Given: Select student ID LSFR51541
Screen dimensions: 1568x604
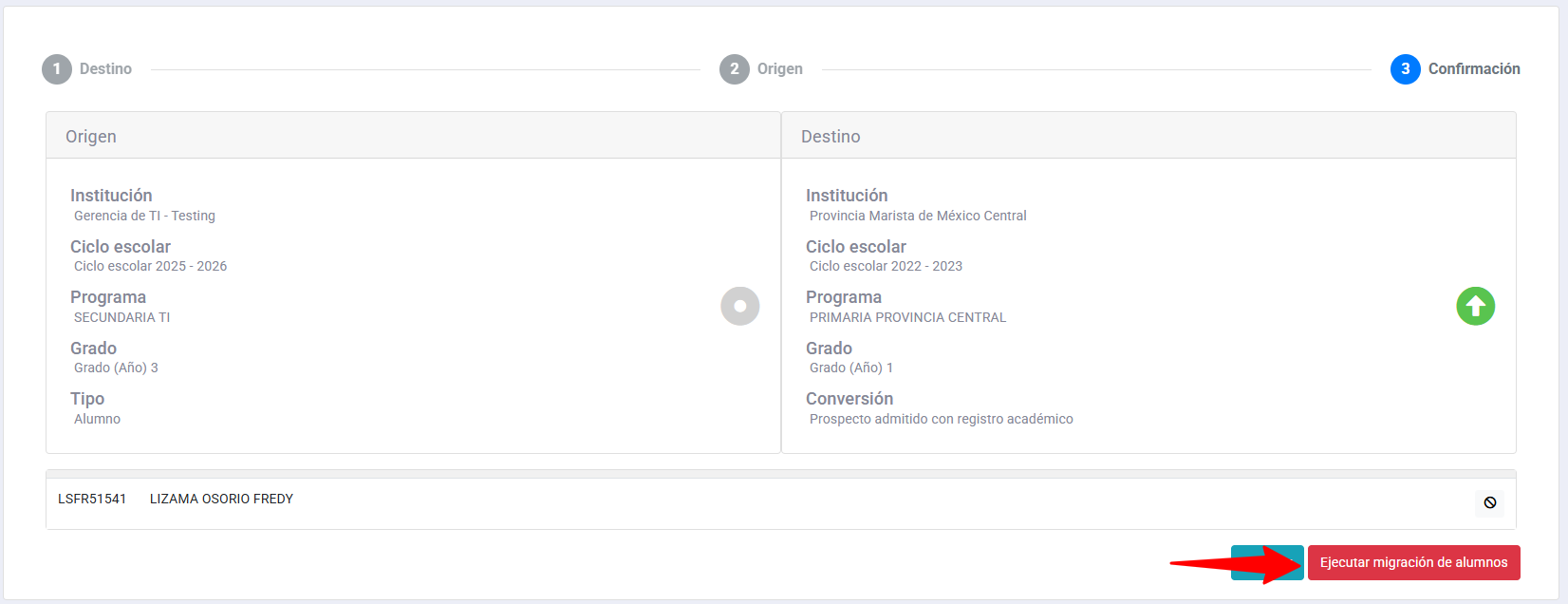Looking at the screenshot, I should coord(92,499).
